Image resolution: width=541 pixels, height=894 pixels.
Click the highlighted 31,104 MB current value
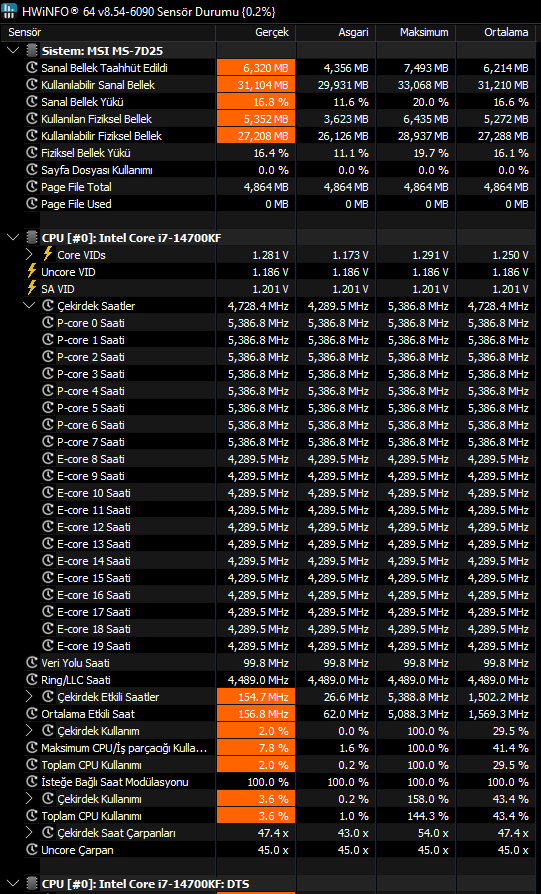(x=256, y=85)
